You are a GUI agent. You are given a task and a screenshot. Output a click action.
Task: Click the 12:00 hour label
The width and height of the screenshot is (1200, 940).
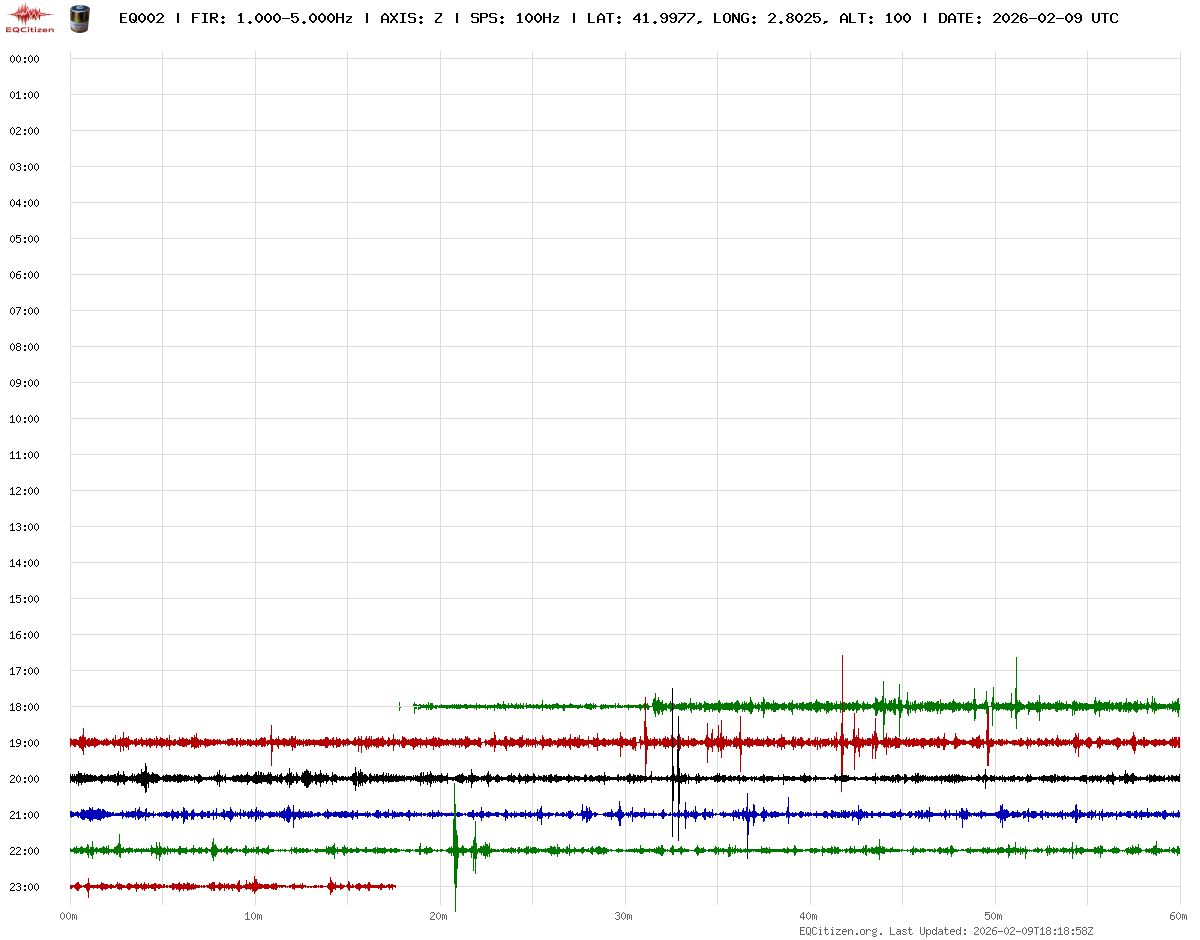tap(24, 491)
